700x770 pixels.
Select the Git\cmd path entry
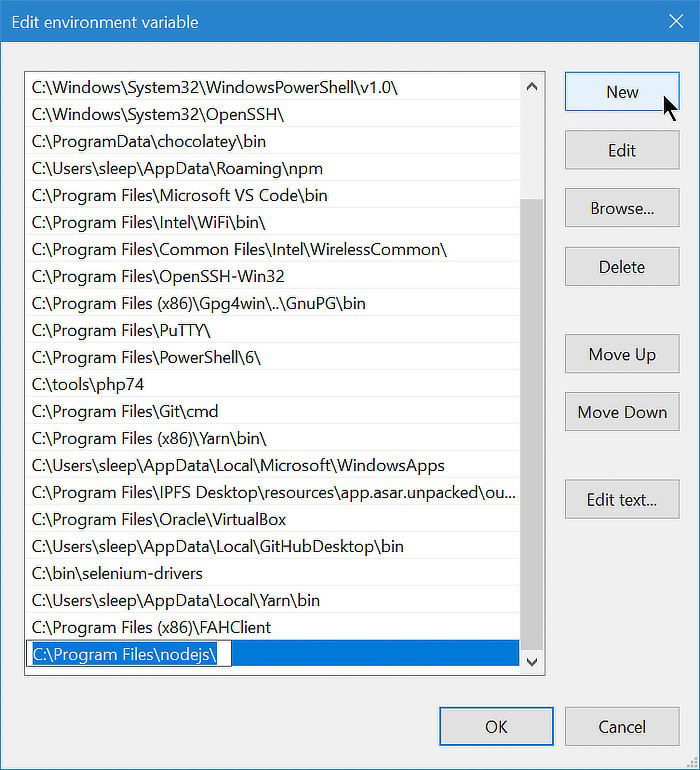273,412
